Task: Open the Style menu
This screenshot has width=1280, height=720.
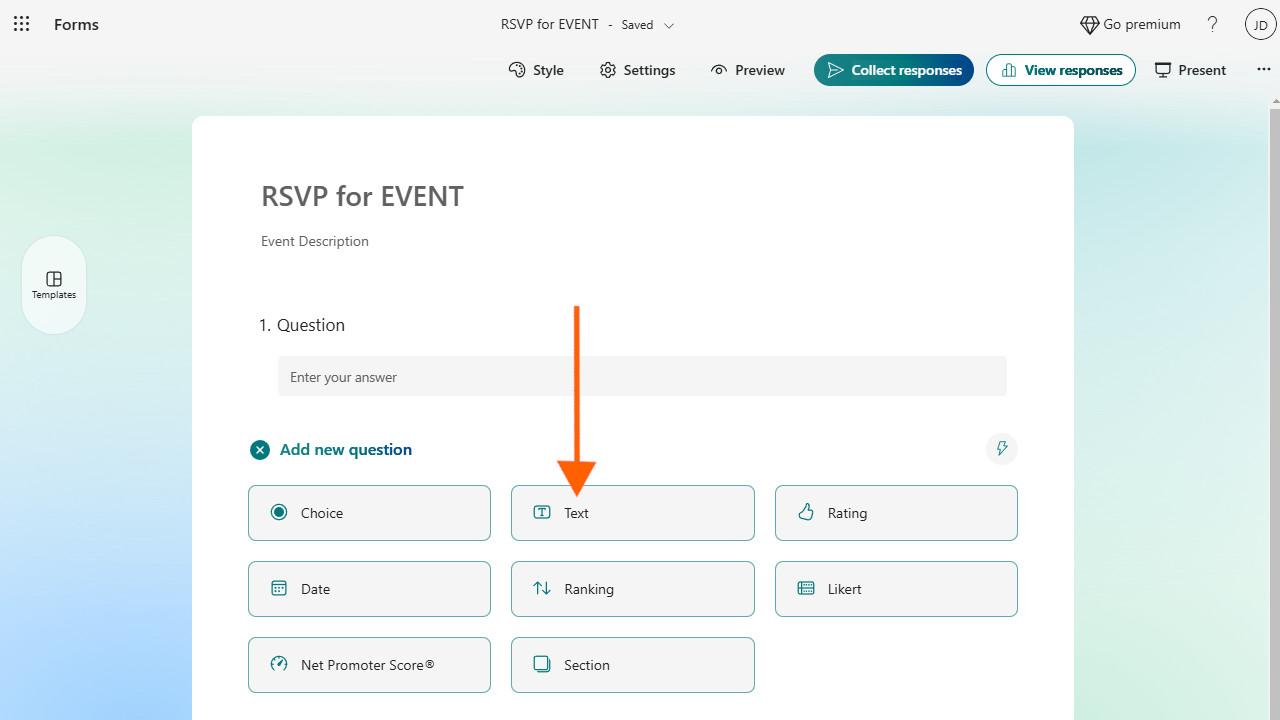Action: click(536, 70)
